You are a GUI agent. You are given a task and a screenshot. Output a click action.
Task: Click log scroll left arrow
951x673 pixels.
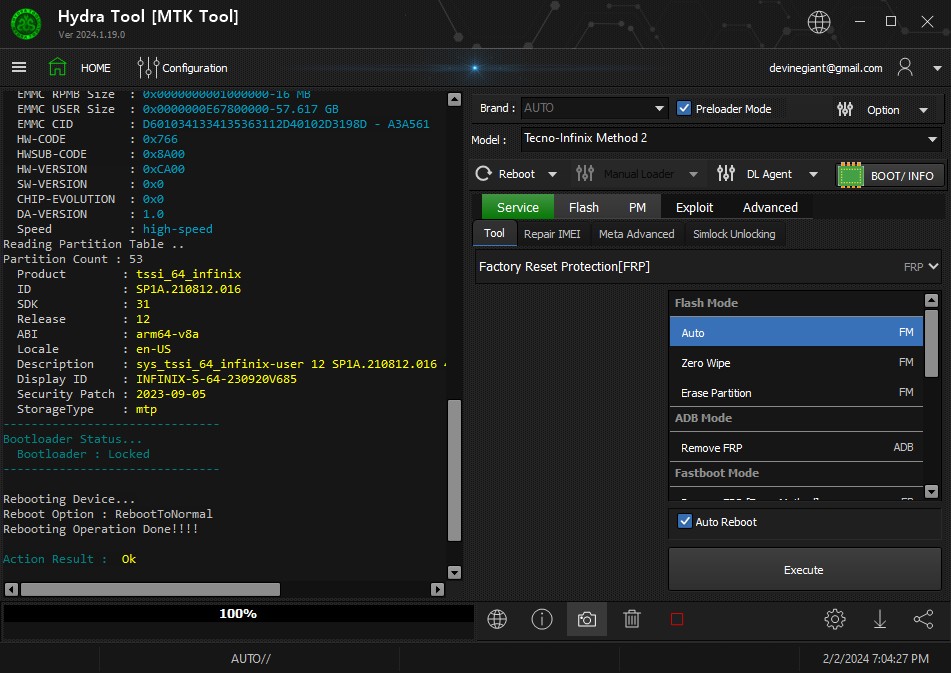pyautogui.click(x=11, y=589)
